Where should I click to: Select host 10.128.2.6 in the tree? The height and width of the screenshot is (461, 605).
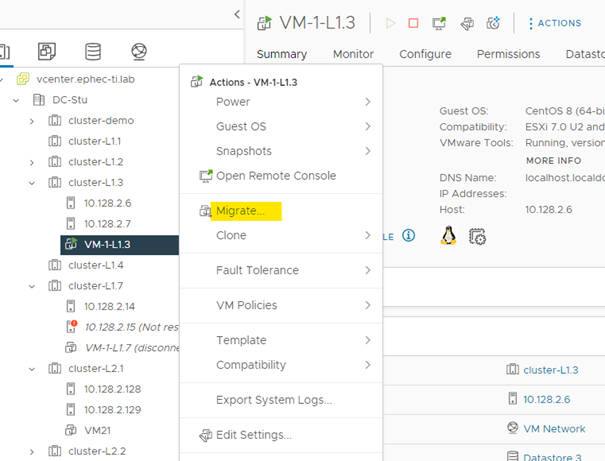[x=108, y=203]
